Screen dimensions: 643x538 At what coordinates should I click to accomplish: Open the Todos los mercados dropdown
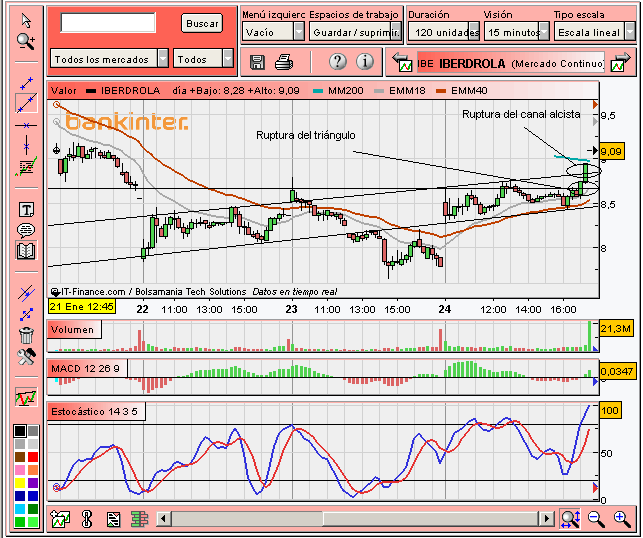point(109,59)
